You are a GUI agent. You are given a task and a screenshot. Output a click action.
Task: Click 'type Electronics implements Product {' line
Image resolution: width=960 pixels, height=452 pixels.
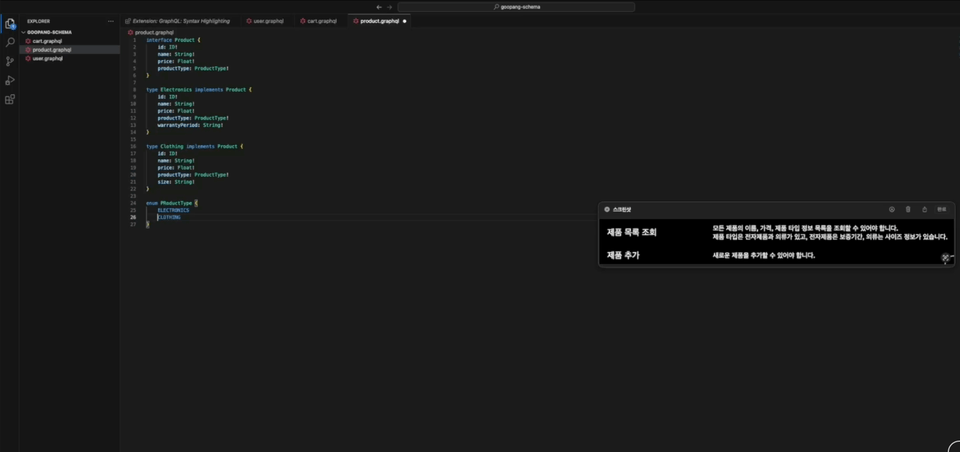[x=199, y=89]
